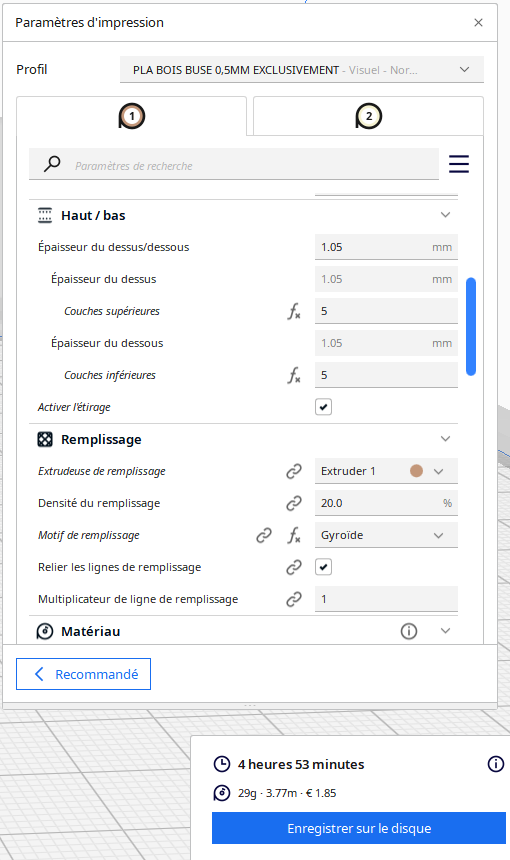Open the Profil dropdown
This screenshot has width=510, height=860.
click(x=302, y=70)
